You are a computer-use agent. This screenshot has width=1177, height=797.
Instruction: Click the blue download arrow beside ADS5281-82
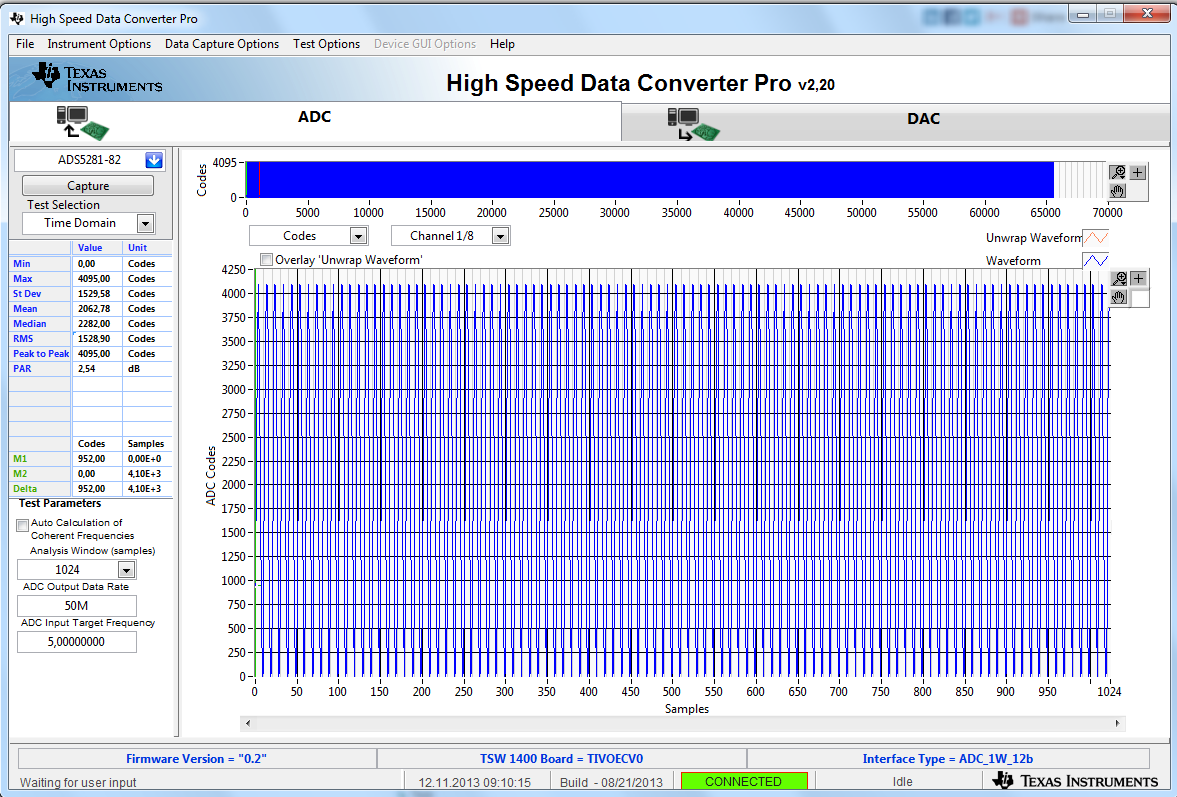tap(154, 160)
